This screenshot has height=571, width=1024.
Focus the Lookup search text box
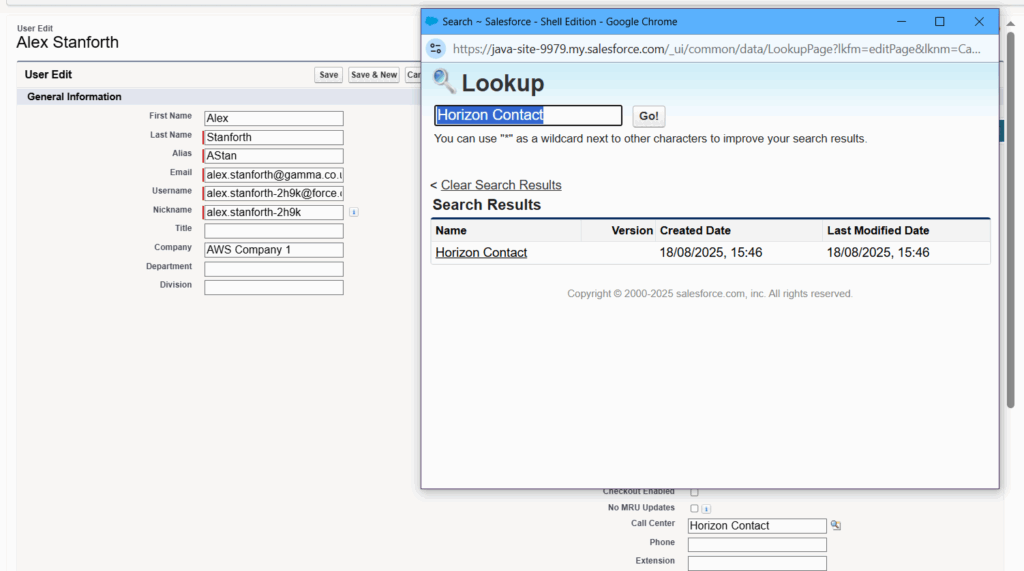click(x=528, y=116)
